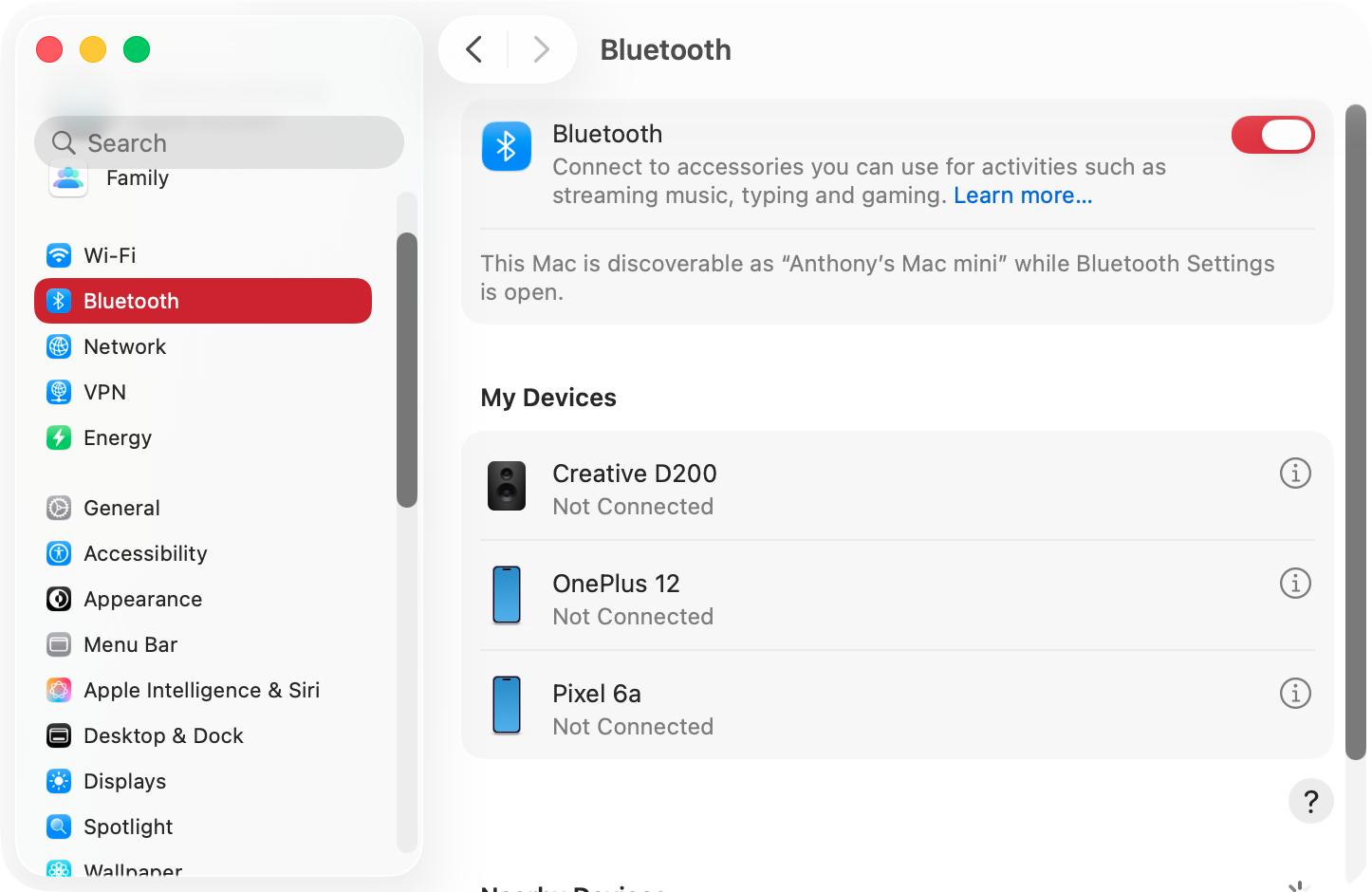
Task: Click the sidebar scrollbar thumb
Action: tap(407, 370)
